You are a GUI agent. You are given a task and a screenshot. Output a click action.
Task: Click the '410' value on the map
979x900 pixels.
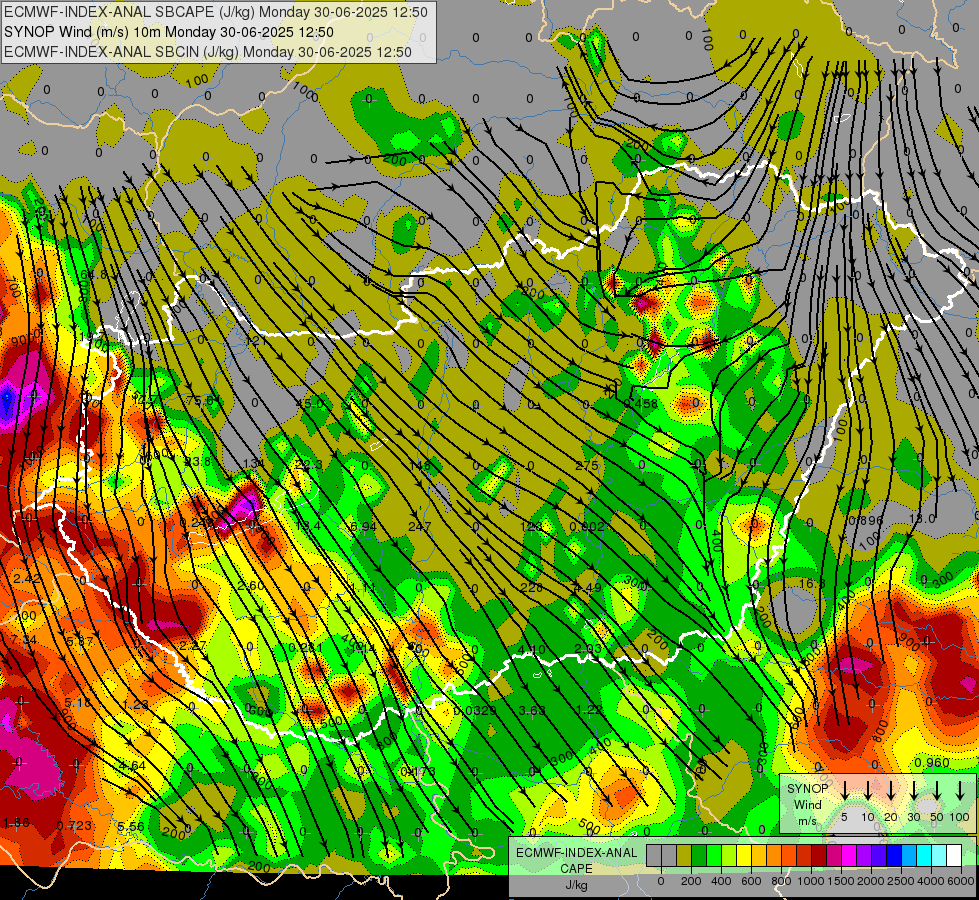[531, 650]
